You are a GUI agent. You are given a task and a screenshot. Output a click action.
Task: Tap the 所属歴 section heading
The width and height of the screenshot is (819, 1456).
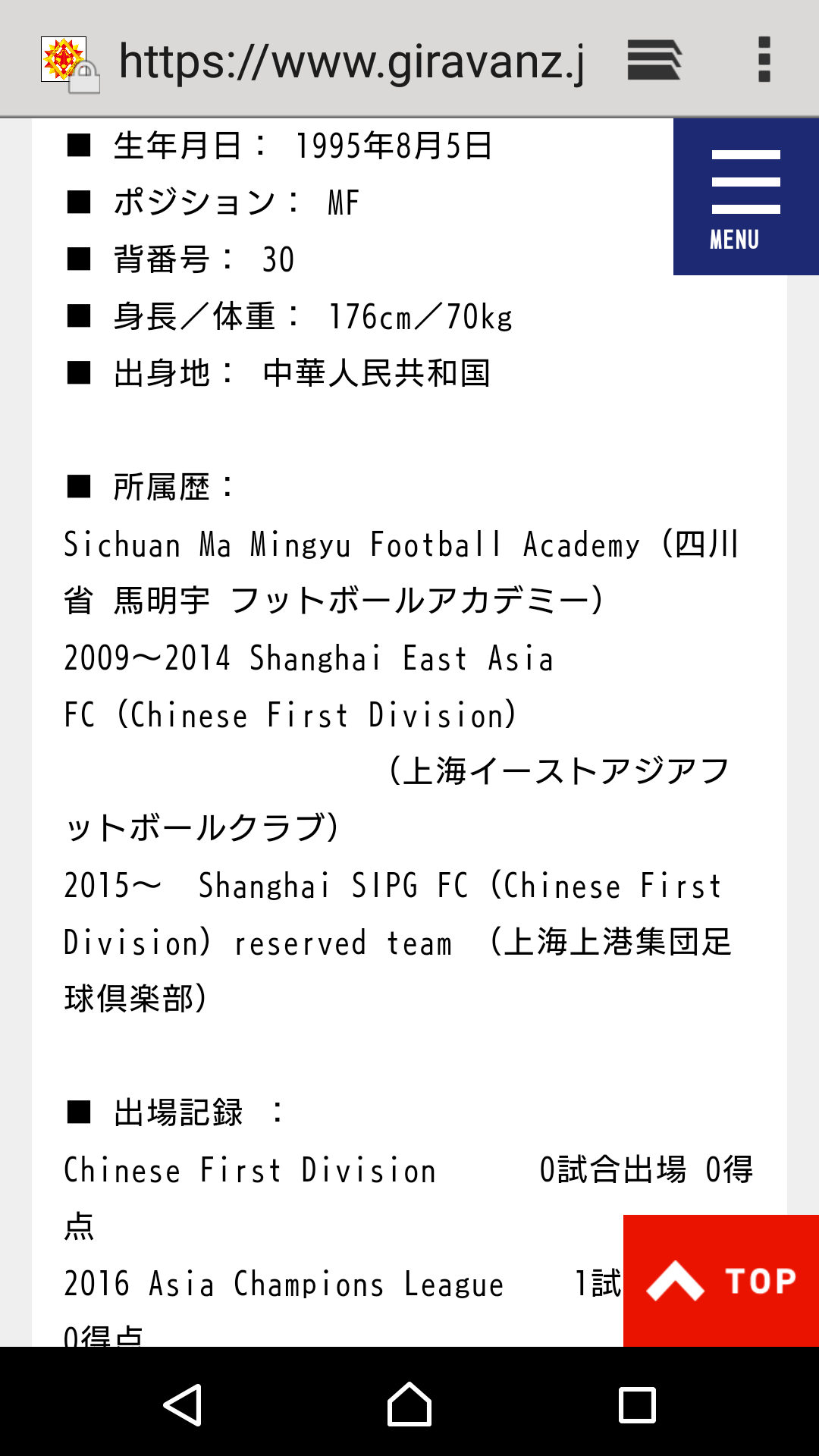174,487
